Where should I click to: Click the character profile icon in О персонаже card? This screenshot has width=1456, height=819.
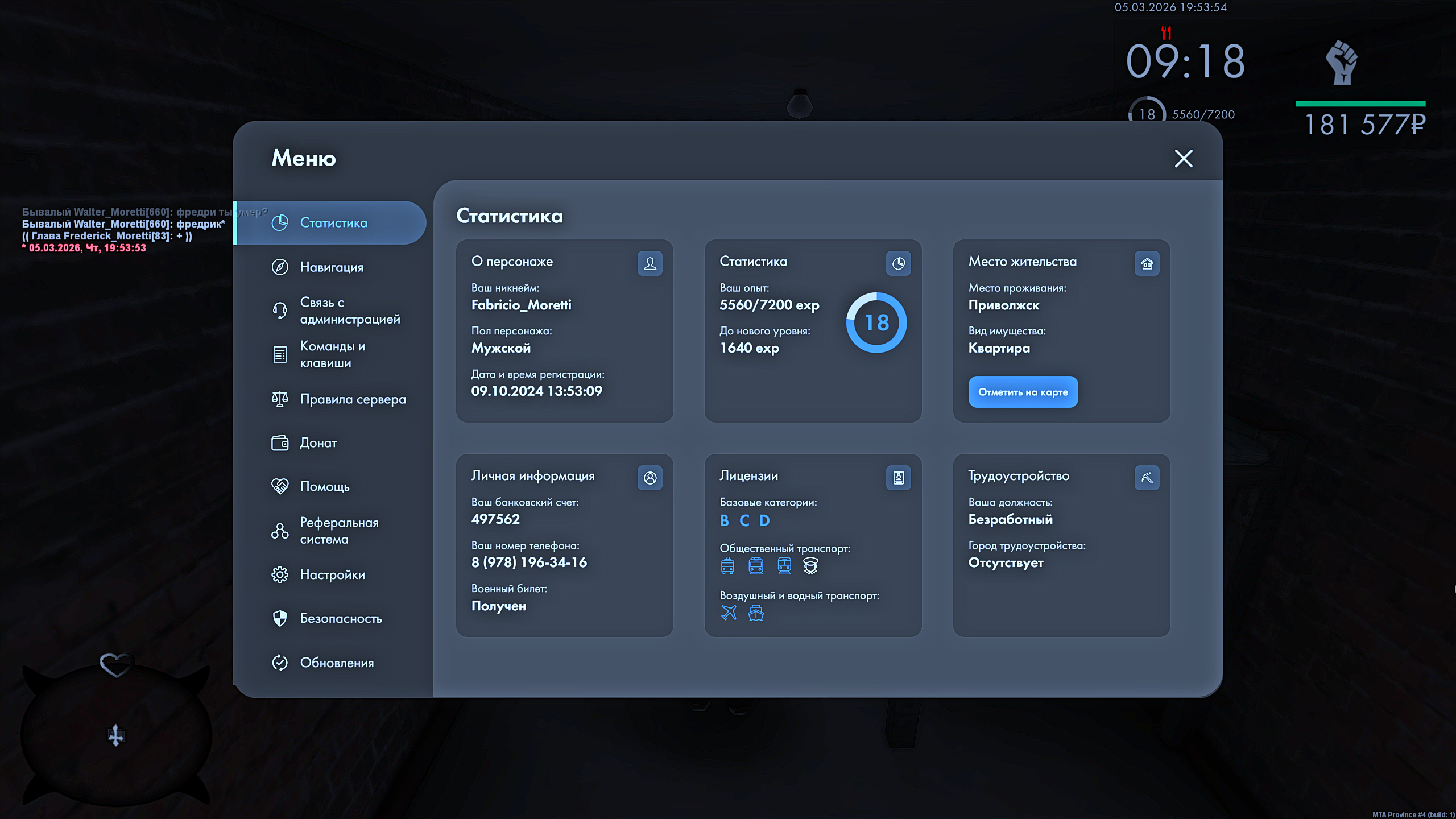point(650,263)
